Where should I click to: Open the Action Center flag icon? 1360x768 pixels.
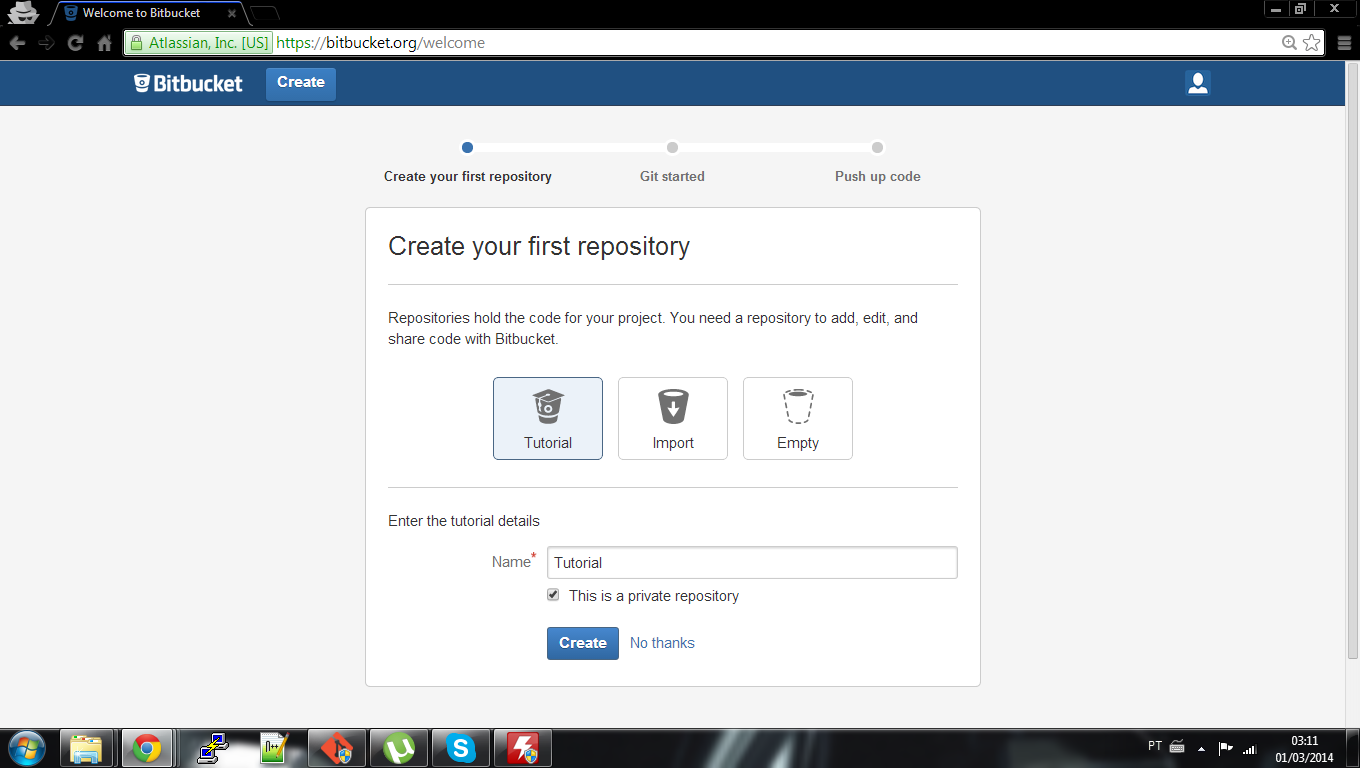[x=1225, y=748]
